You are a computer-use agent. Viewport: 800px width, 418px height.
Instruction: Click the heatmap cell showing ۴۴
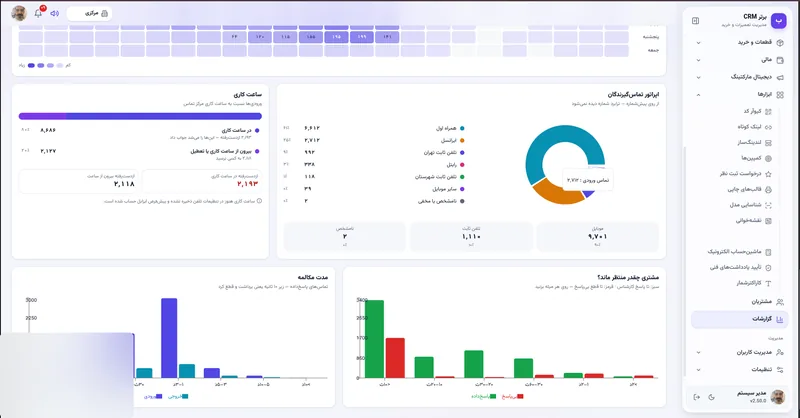coord(235,37)
